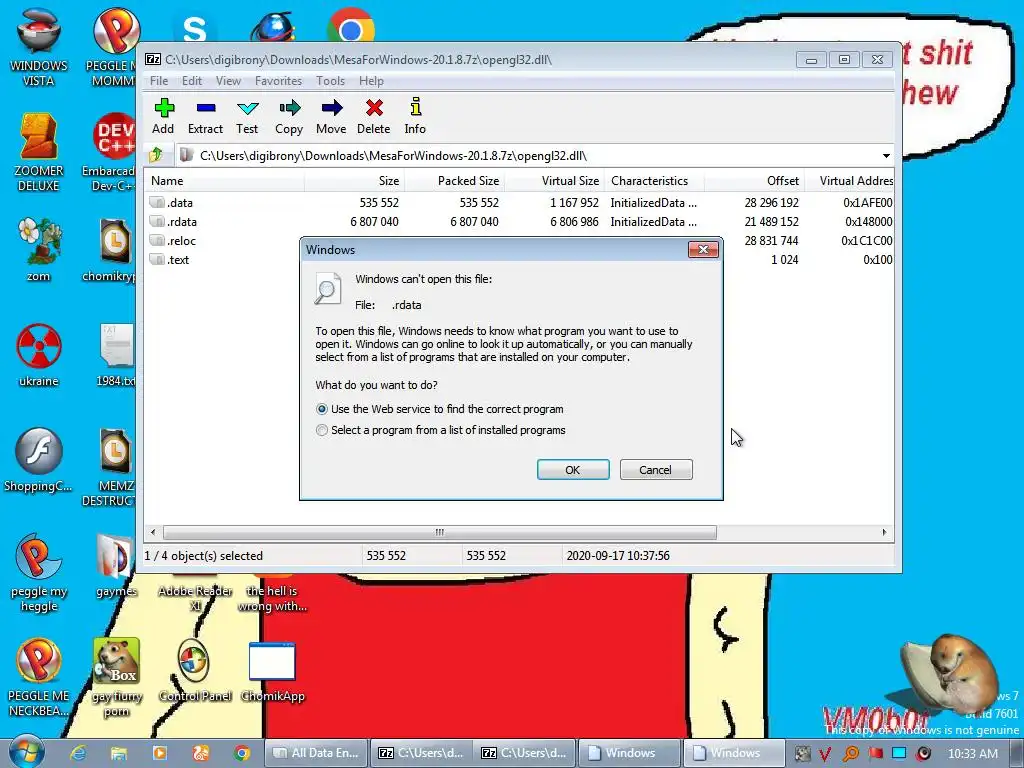Open the Chrome desktop icon at top
The image size is (1024, 768).
pos(351,26)
